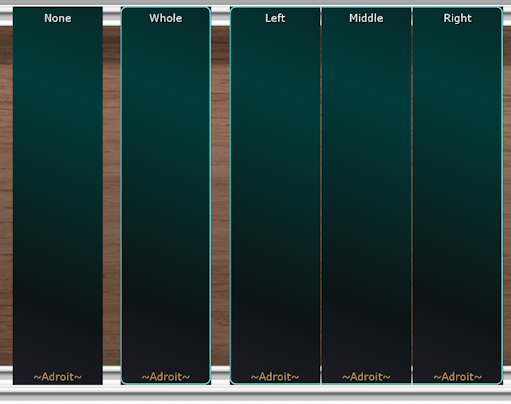This screenshot has width=511, height=404.
Task: Select the Middle segment label
Action: (x=366, y=18)
